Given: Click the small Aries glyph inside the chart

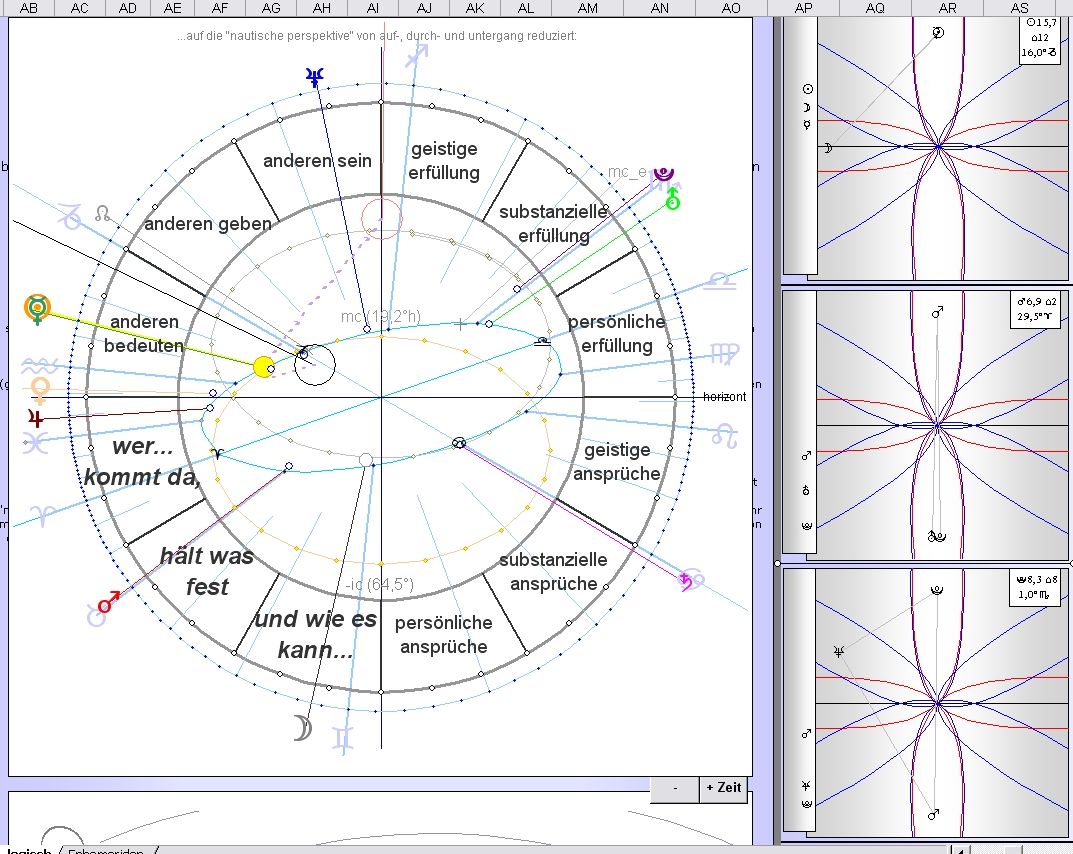Looking at the screenshot, I should pyautogui.click(x=217, y=454).
